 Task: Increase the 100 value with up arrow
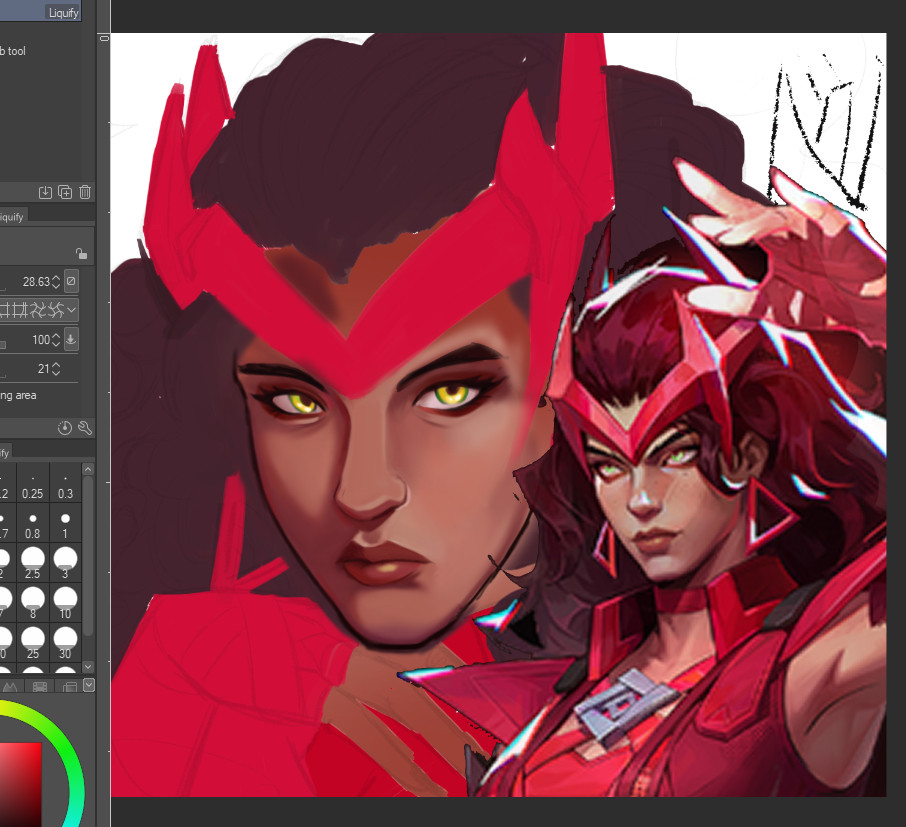56,336
